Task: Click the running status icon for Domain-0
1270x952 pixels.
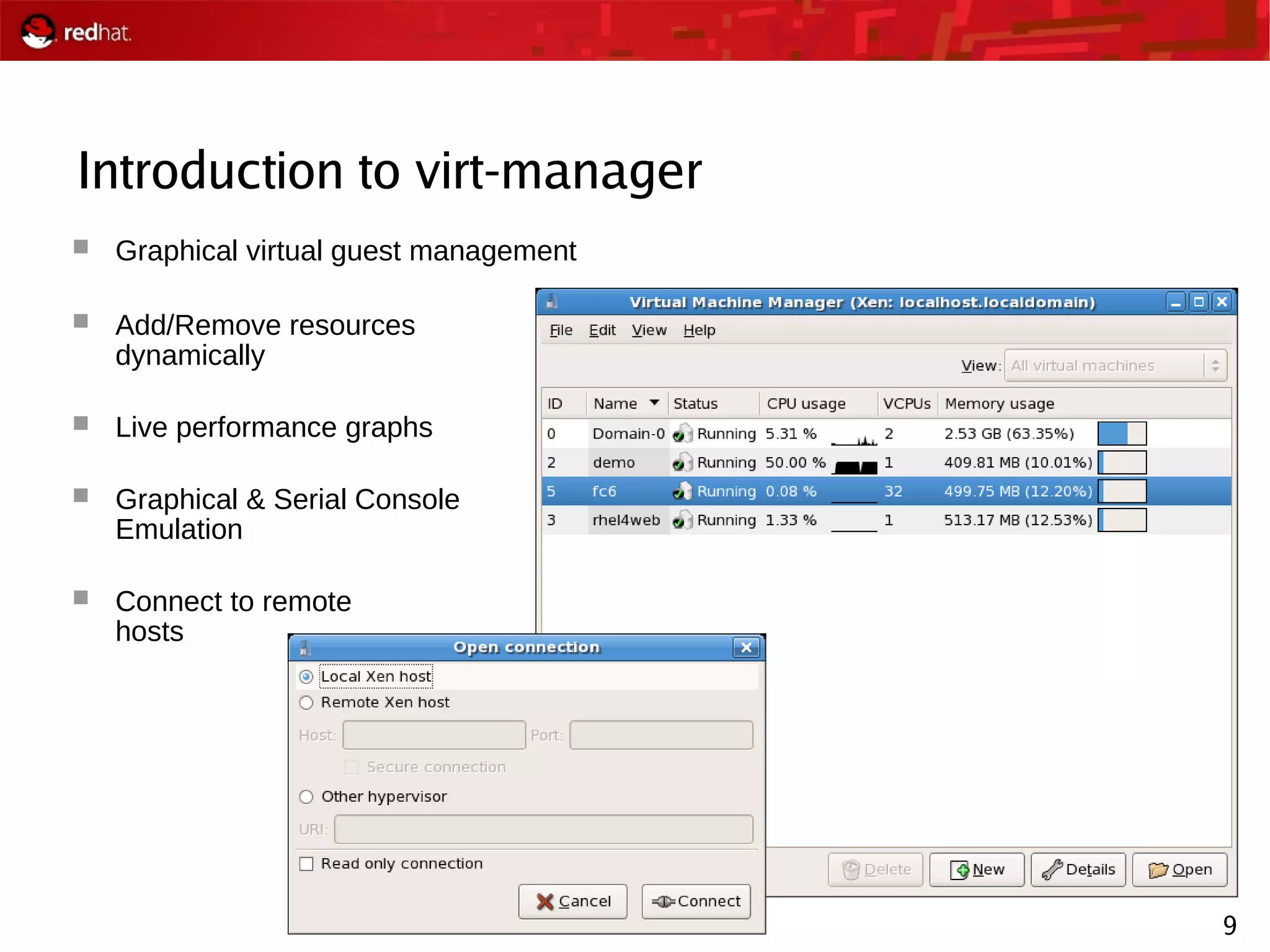Action: [x=682, y=433]
